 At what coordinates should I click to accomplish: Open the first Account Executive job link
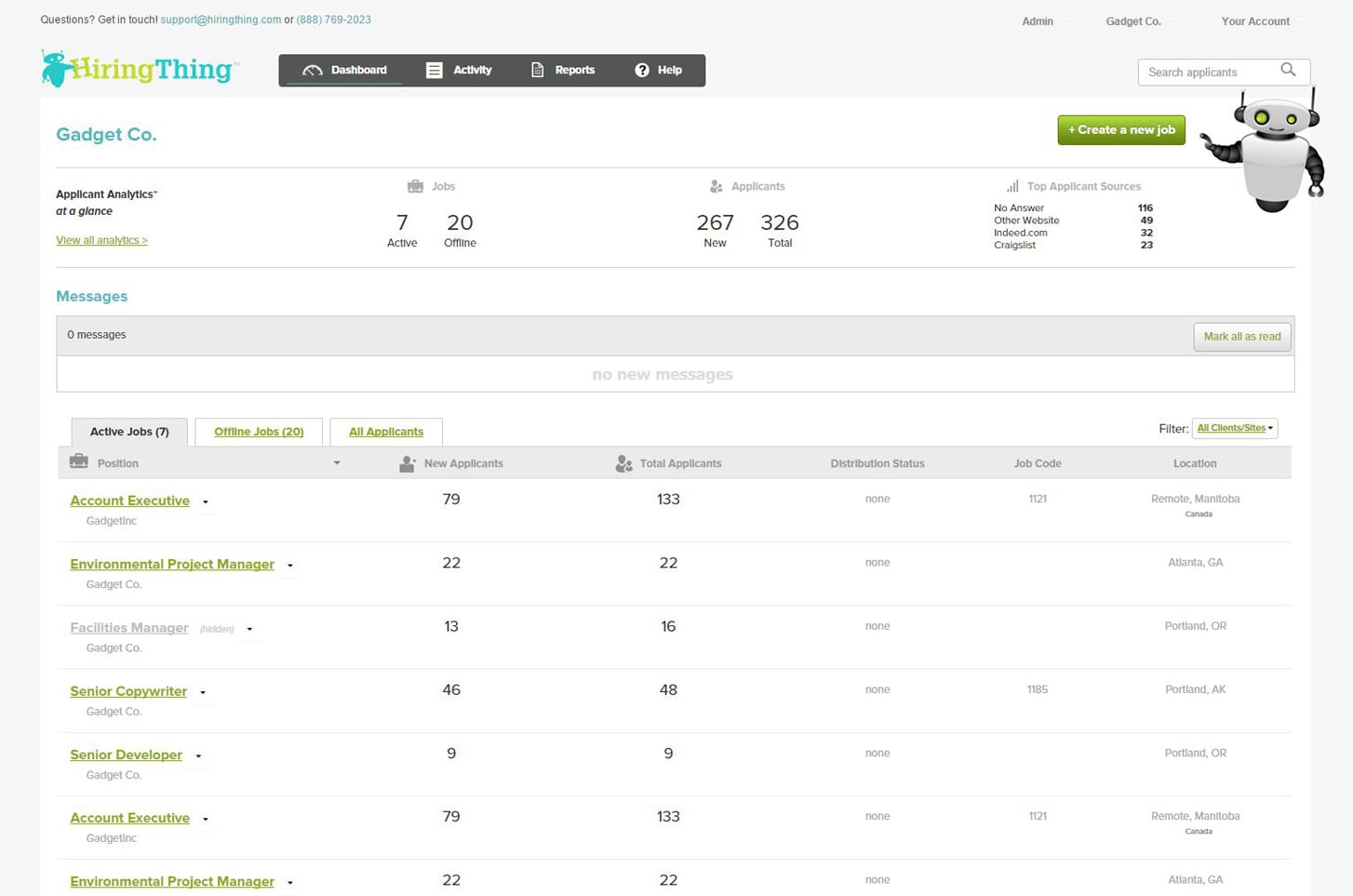tap(130, 501)
